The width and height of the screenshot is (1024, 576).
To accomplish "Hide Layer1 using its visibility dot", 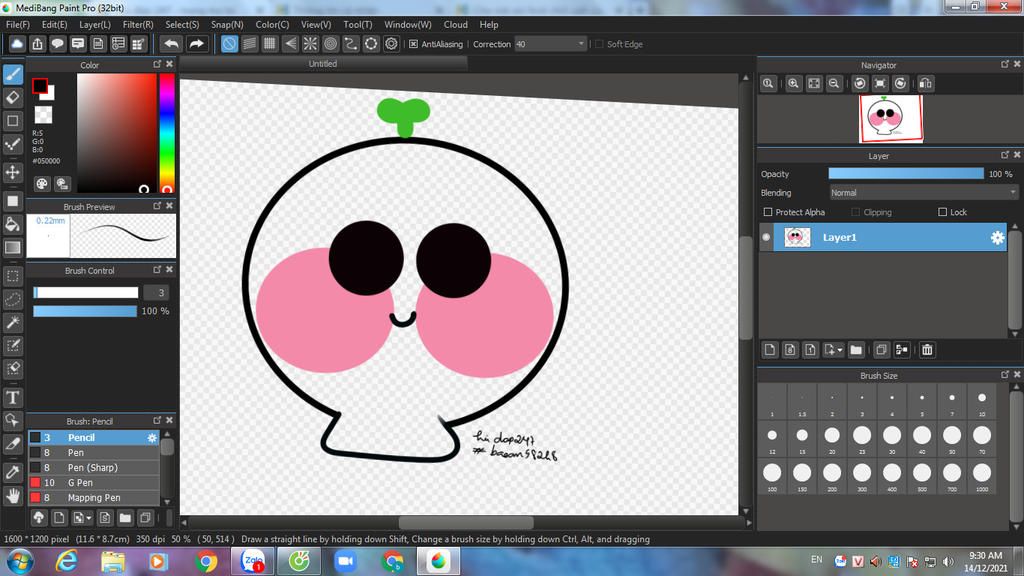I will point(766,237).
